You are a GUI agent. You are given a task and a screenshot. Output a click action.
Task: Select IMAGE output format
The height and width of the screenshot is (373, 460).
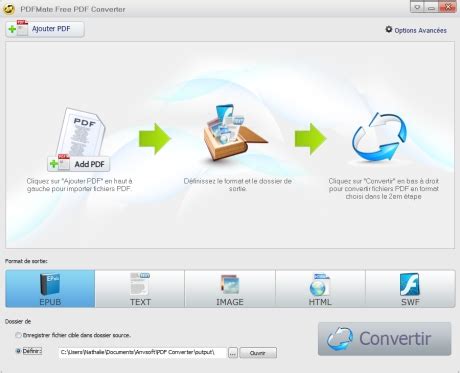click(230, 289)
